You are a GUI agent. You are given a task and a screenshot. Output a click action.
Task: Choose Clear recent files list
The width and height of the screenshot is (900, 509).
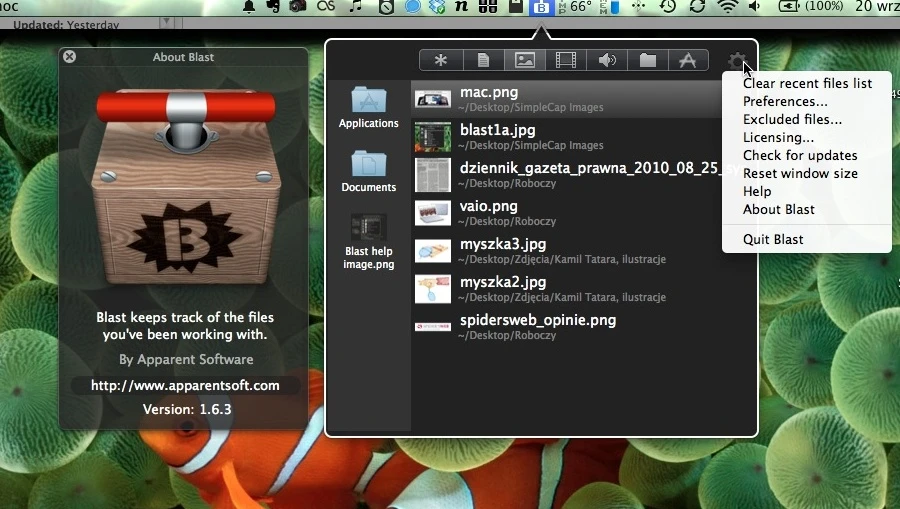[807, 84]
